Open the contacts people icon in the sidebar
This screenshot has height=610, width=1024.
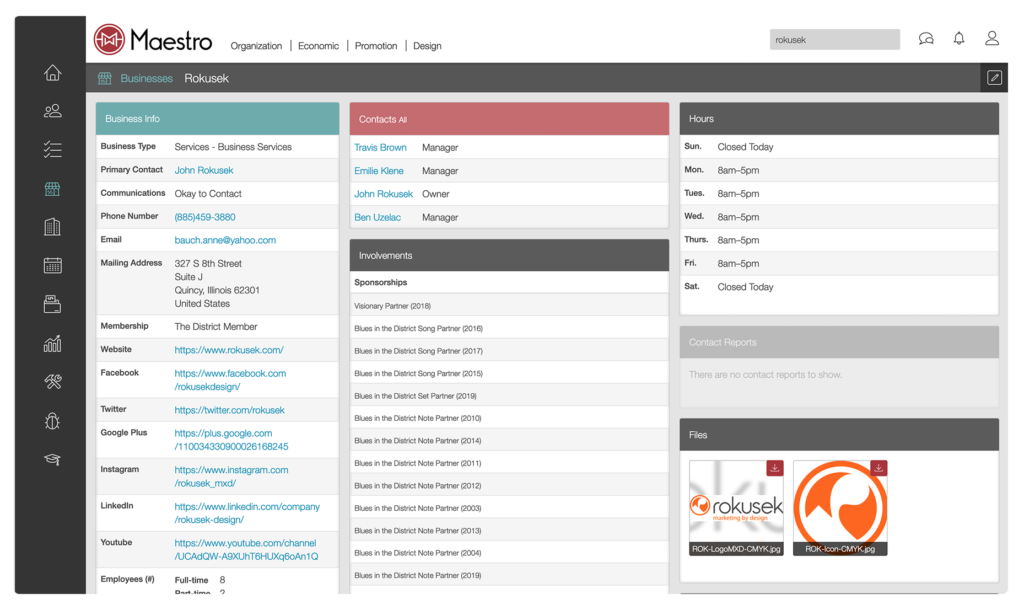point(52,110)
